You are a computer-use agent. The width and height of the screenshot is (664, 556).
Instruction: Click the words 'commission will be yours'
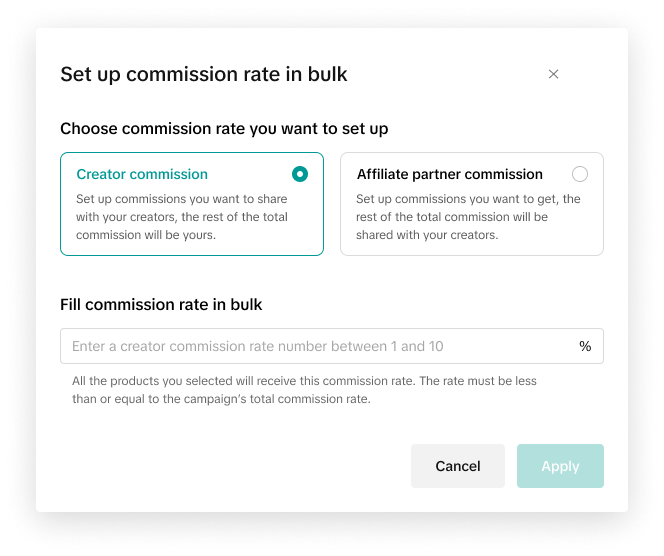click(x=146, y=235)
